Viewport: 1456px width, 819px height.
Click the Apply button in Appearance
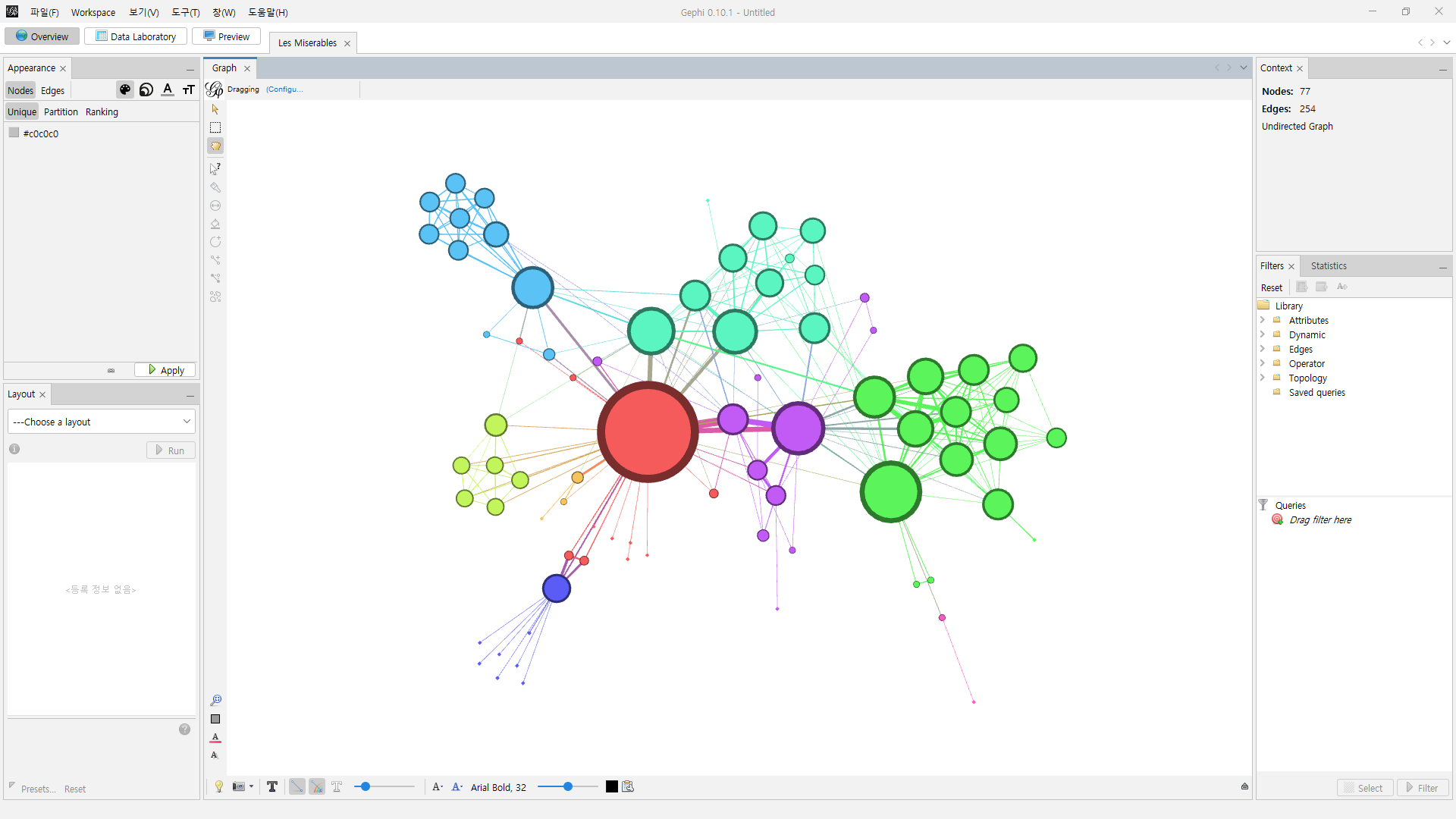pyautogui.click(x=165, y=370)
